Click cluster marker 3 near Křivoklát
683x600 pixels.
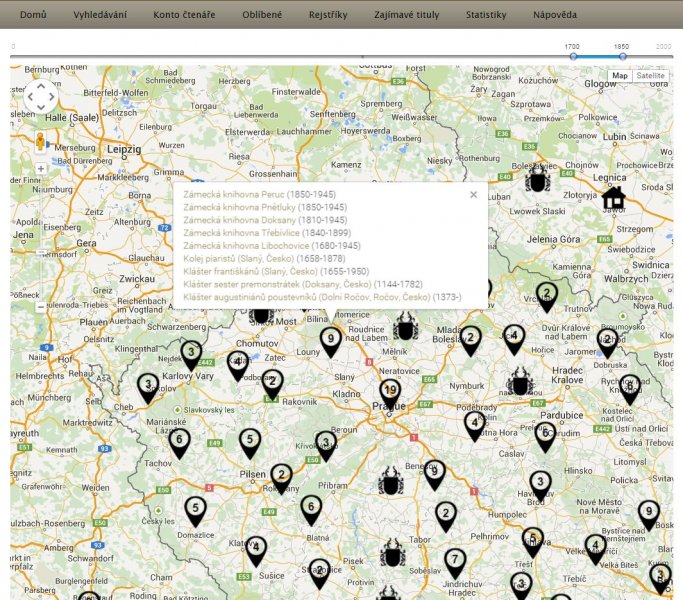325,445
